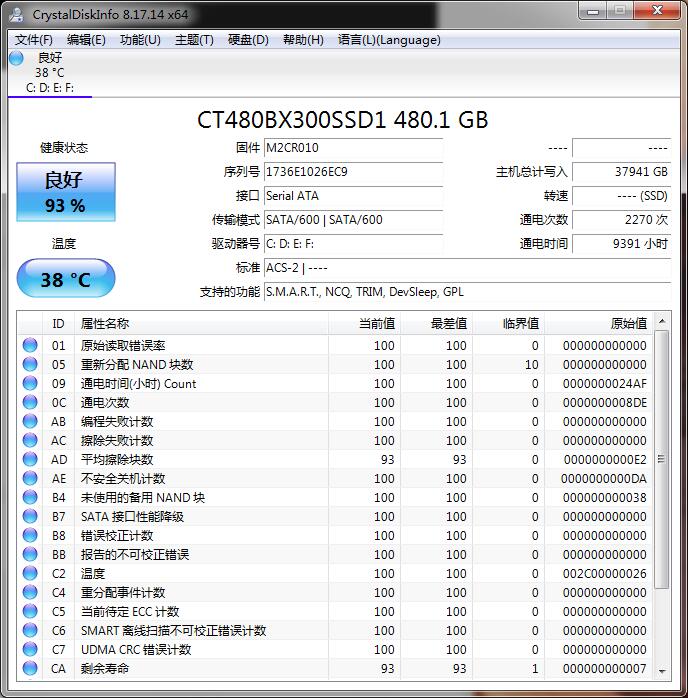Click raw value 002C00000026 in 温度 row
The image size is (688, 698).
pos(604,573)
